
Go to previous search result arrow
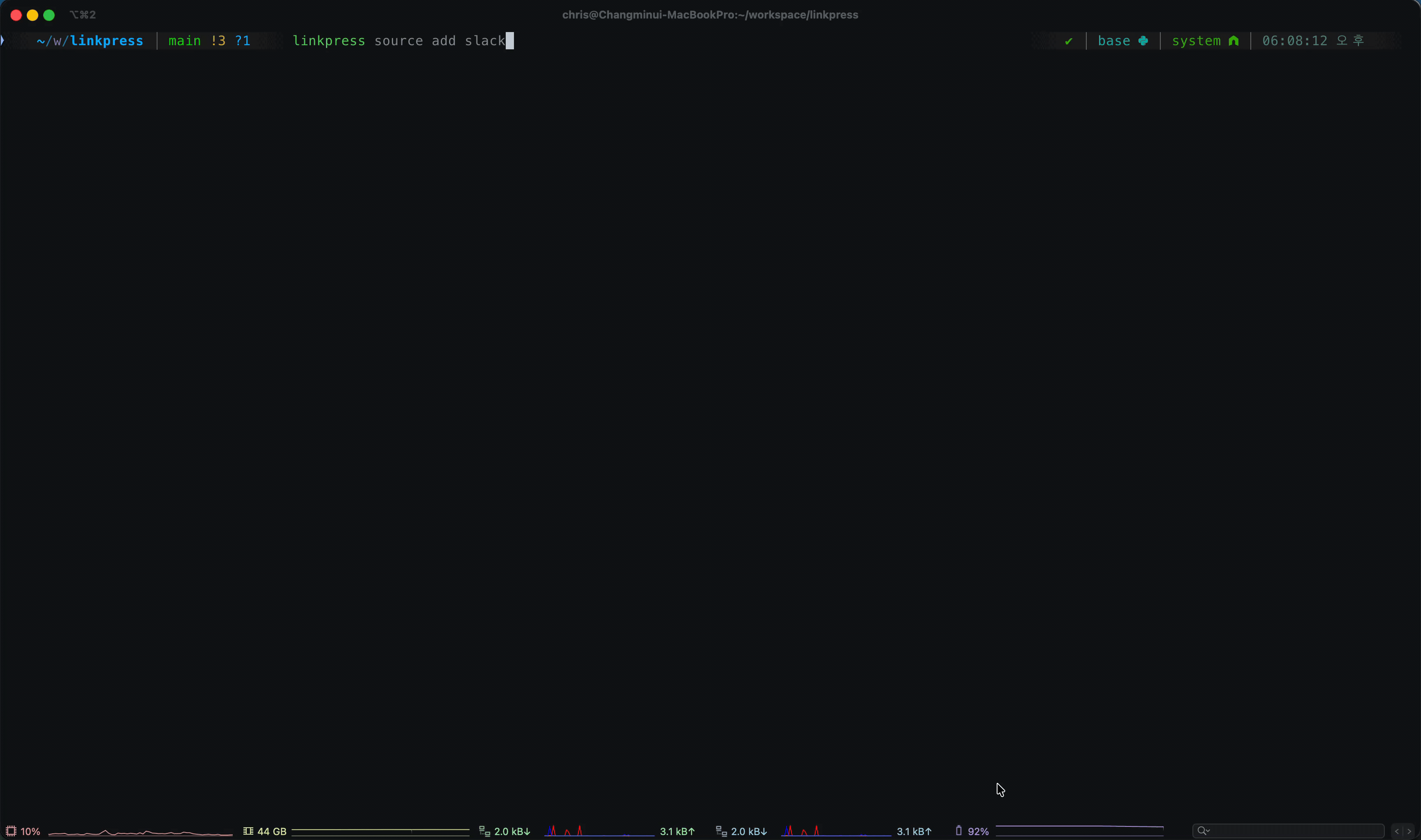1397,831
